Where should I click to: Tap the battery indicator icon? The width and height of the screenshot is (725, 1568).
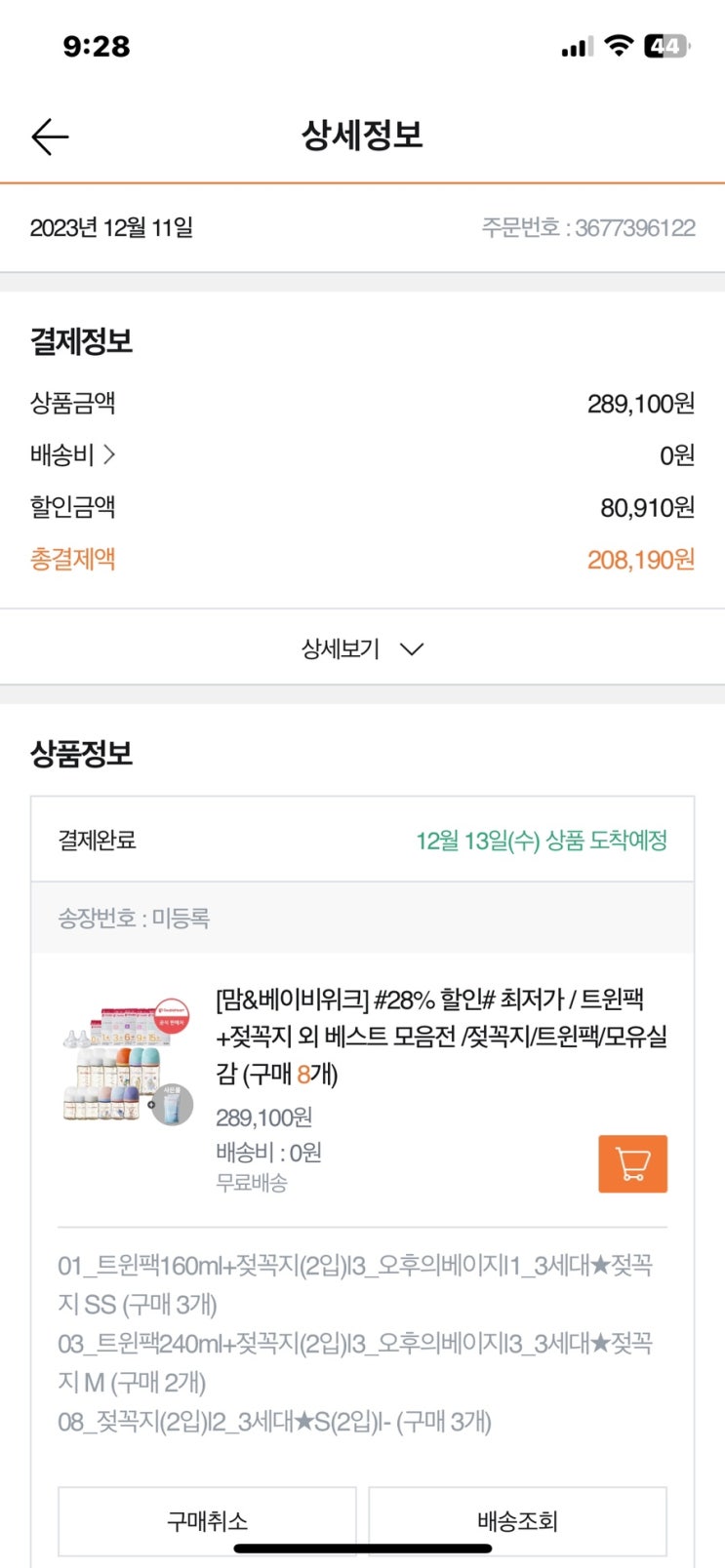pyautogui.click(x=666, y=46)
